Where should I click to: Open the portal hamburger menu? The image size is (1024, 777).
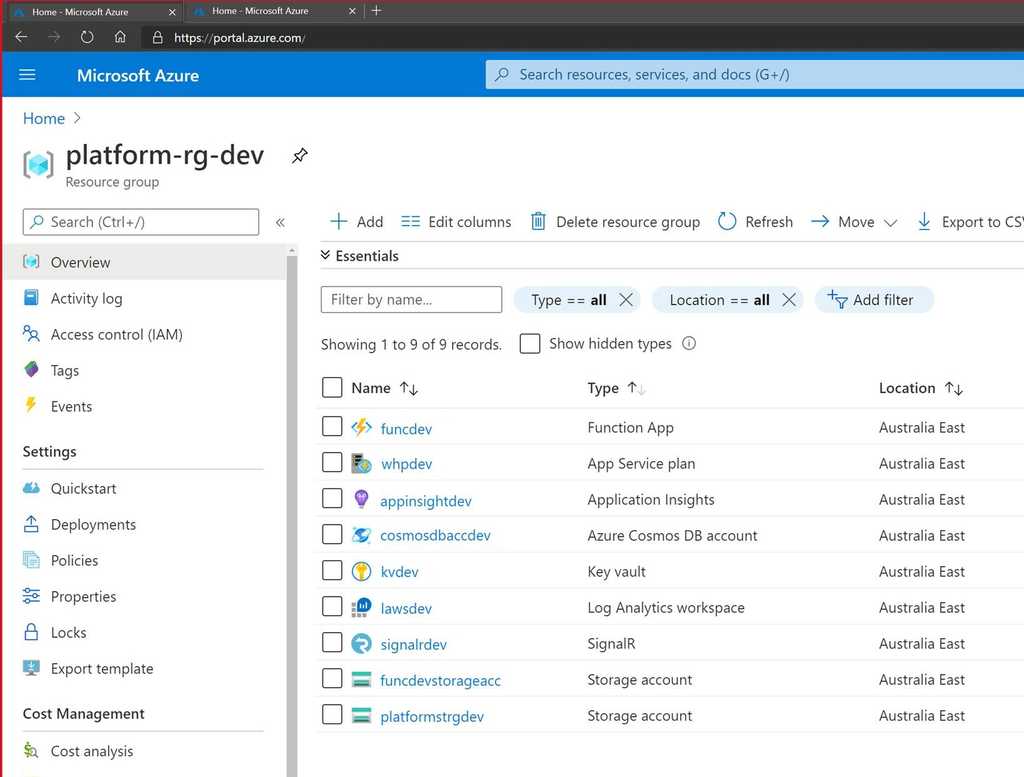click(x=27, y=74)
